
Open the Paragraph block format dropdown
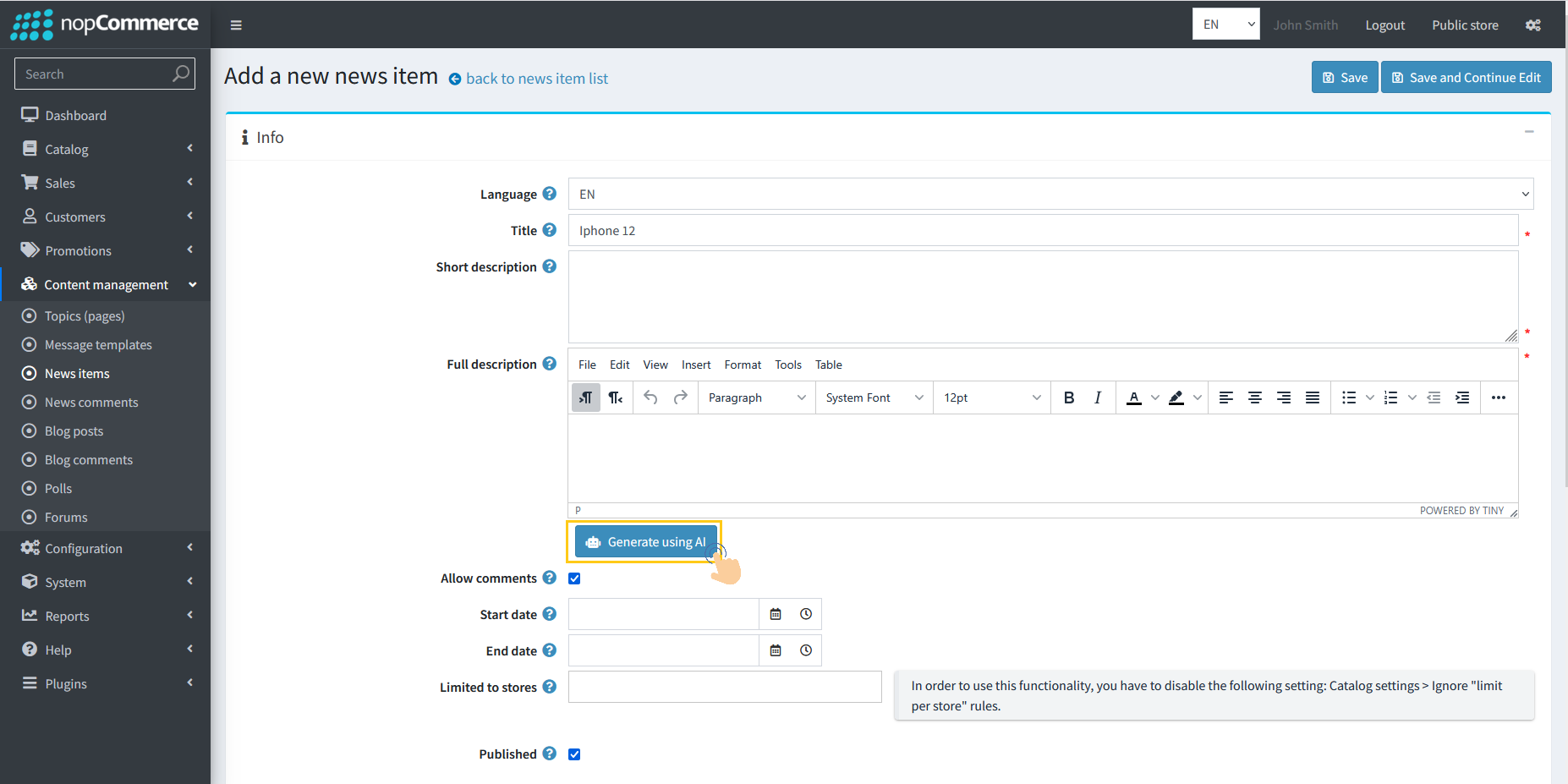click(x=756, y=397)
